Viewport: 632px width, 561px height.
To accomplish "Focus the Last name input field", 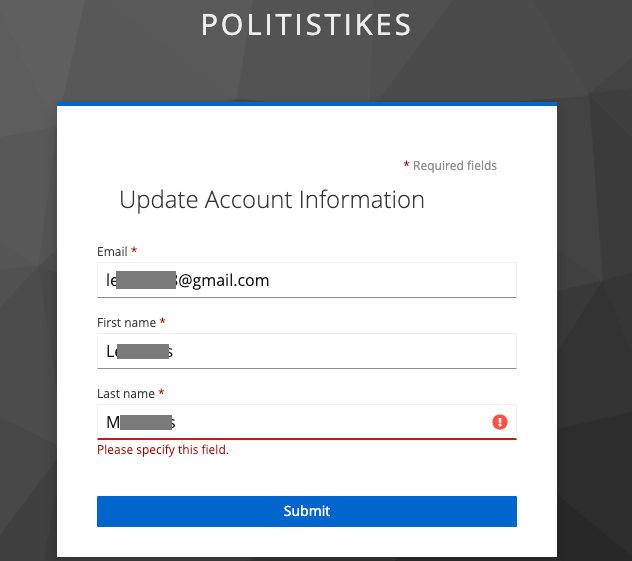I will coord(307,422).
